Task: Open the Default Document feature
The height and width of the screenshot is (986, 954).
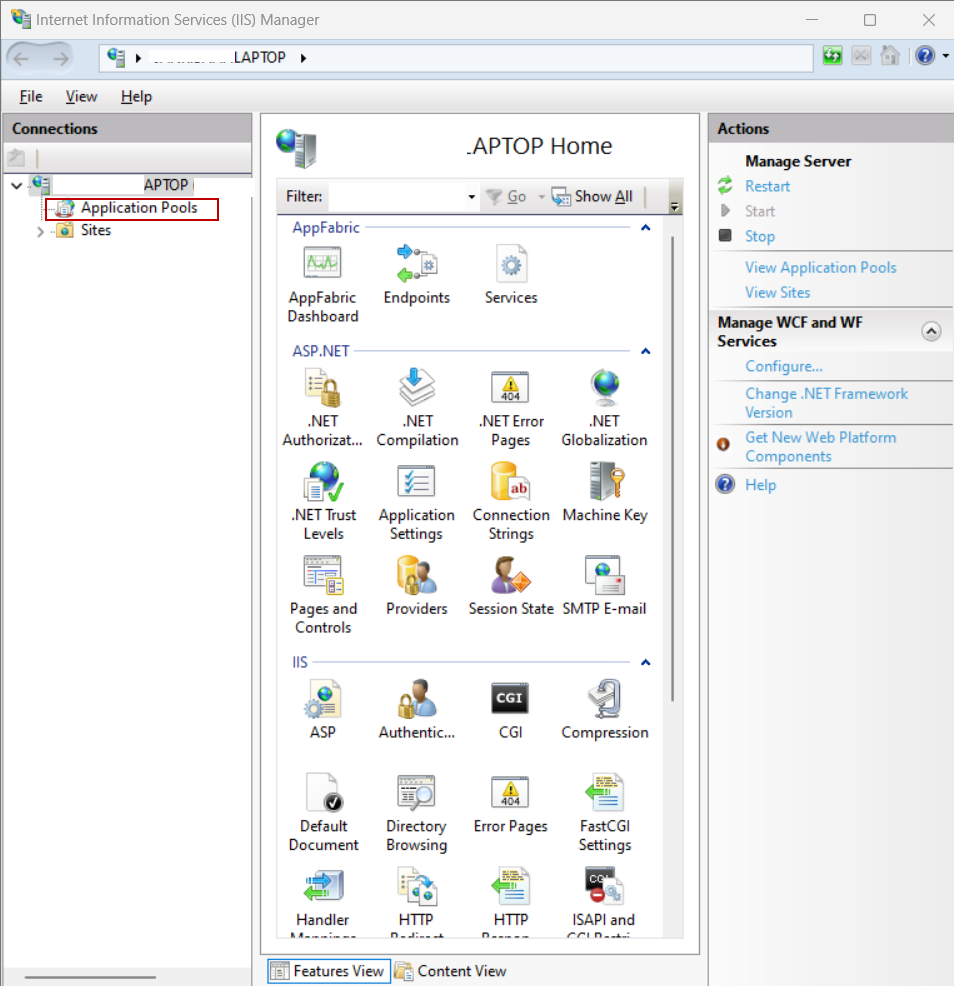Action: [323, 813]
